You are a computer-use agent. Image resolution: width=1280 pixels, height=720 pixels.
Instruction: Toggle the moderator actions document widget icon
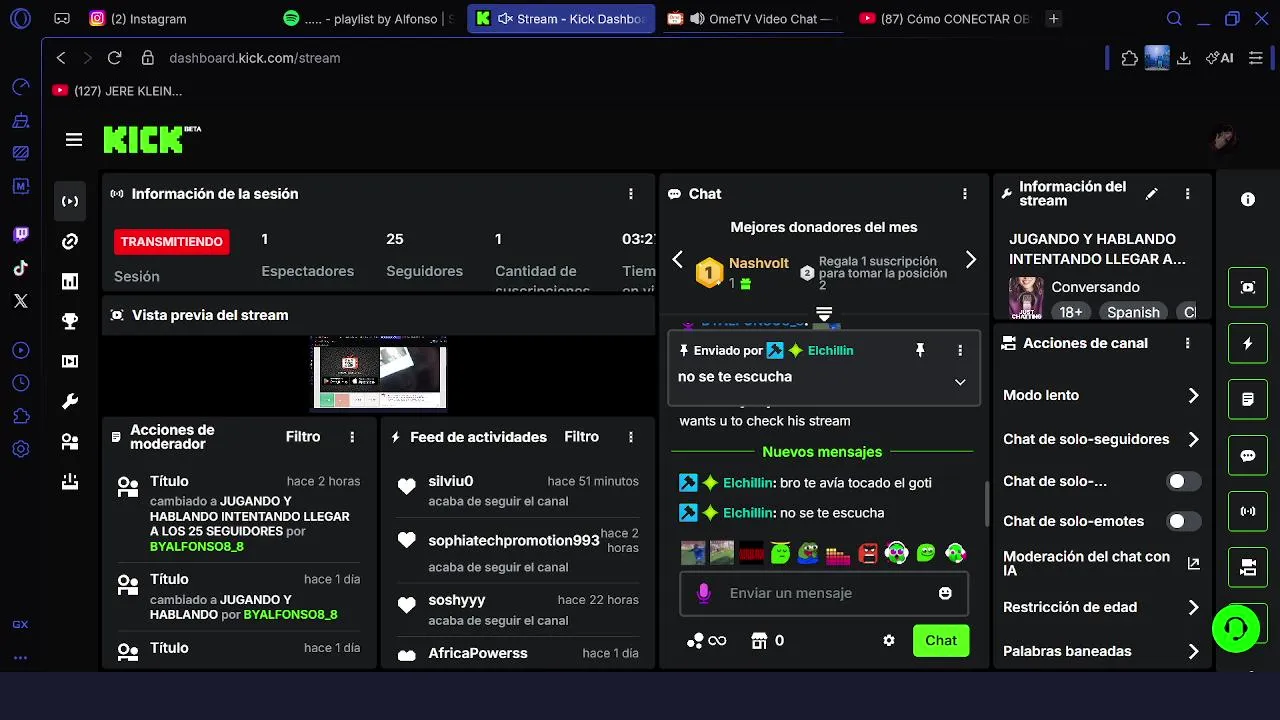[x=1248, y=399]
